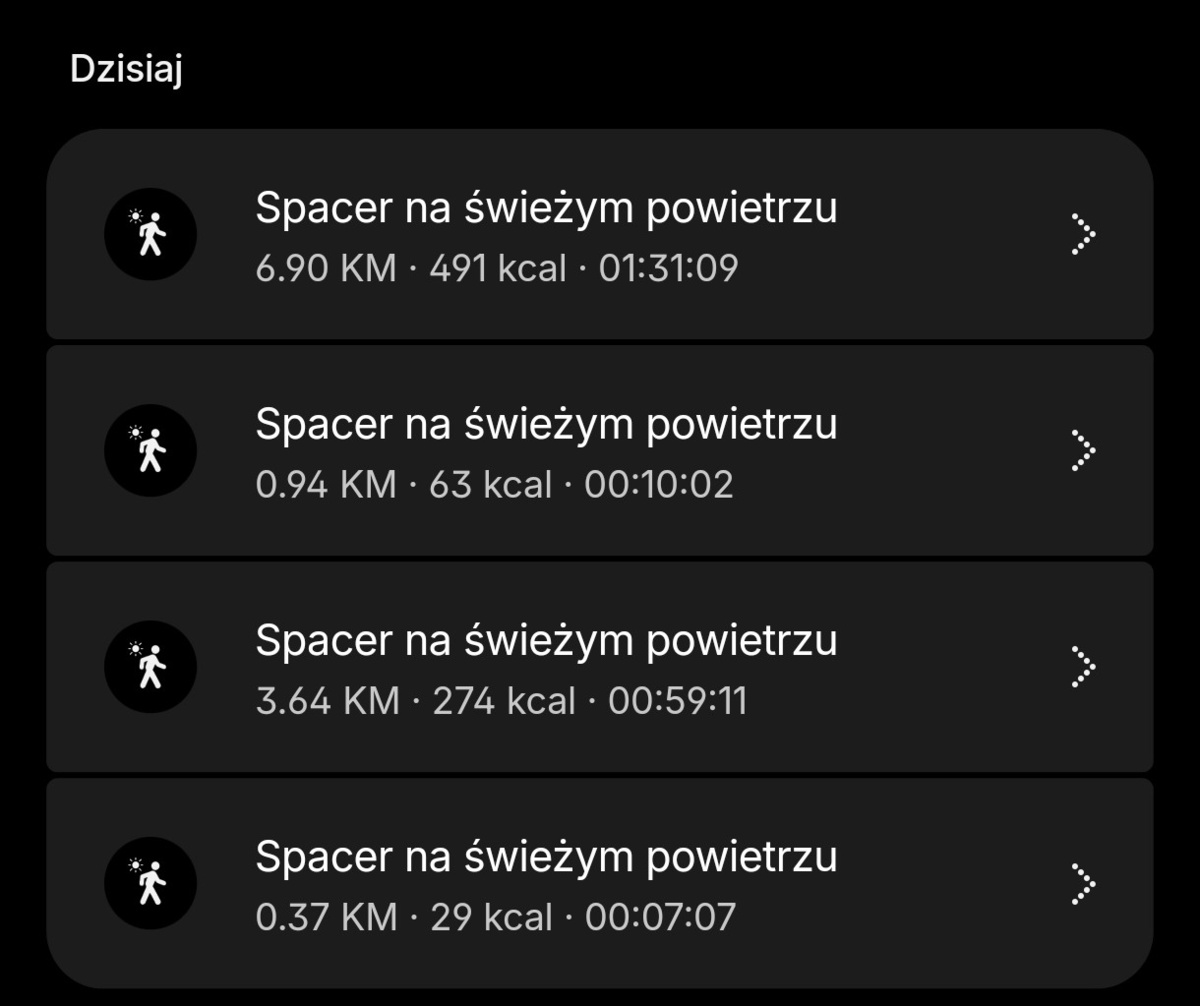1200x1006 pixels.
Task: Select the title of the 491 kcal walk
Action: [548, 207]
